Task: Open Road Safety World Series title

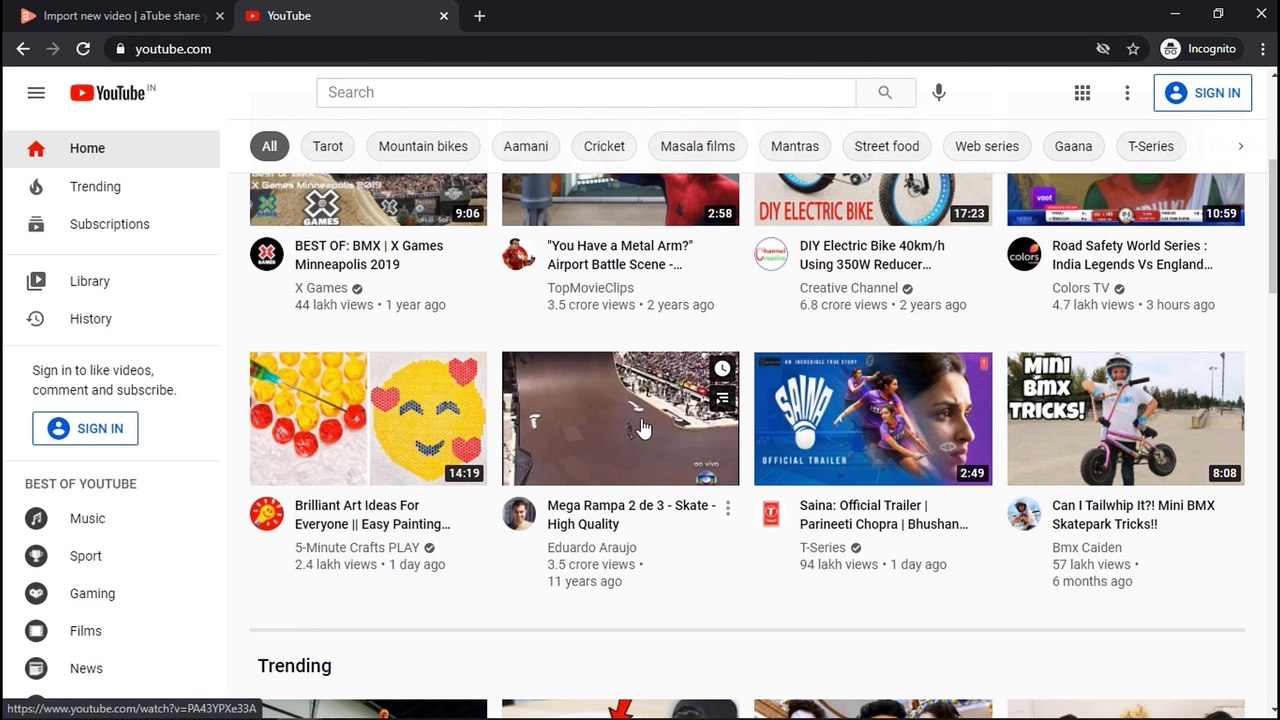Action: [1132, 255]
